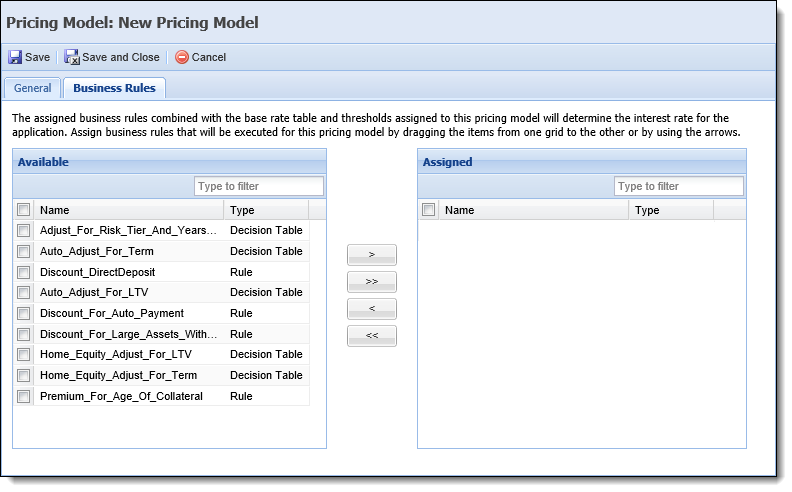Click the Save floppy disk icon
This screenshot has width=792, height=492.
pos(15,57)
